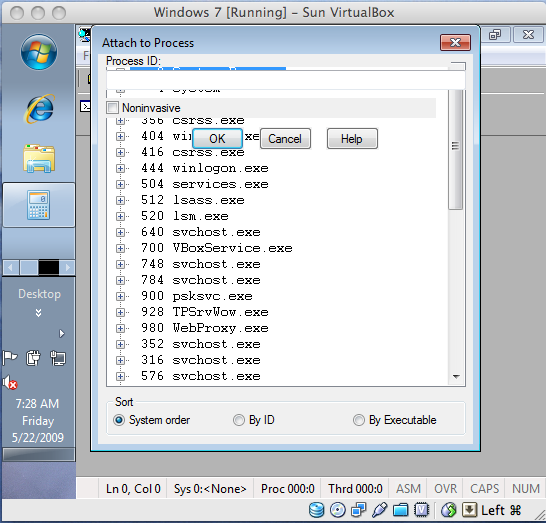Screen dimensions: 546x523
Task: Click the NUM status indicator
Action: pyautogui.click(x=525, y=489)
